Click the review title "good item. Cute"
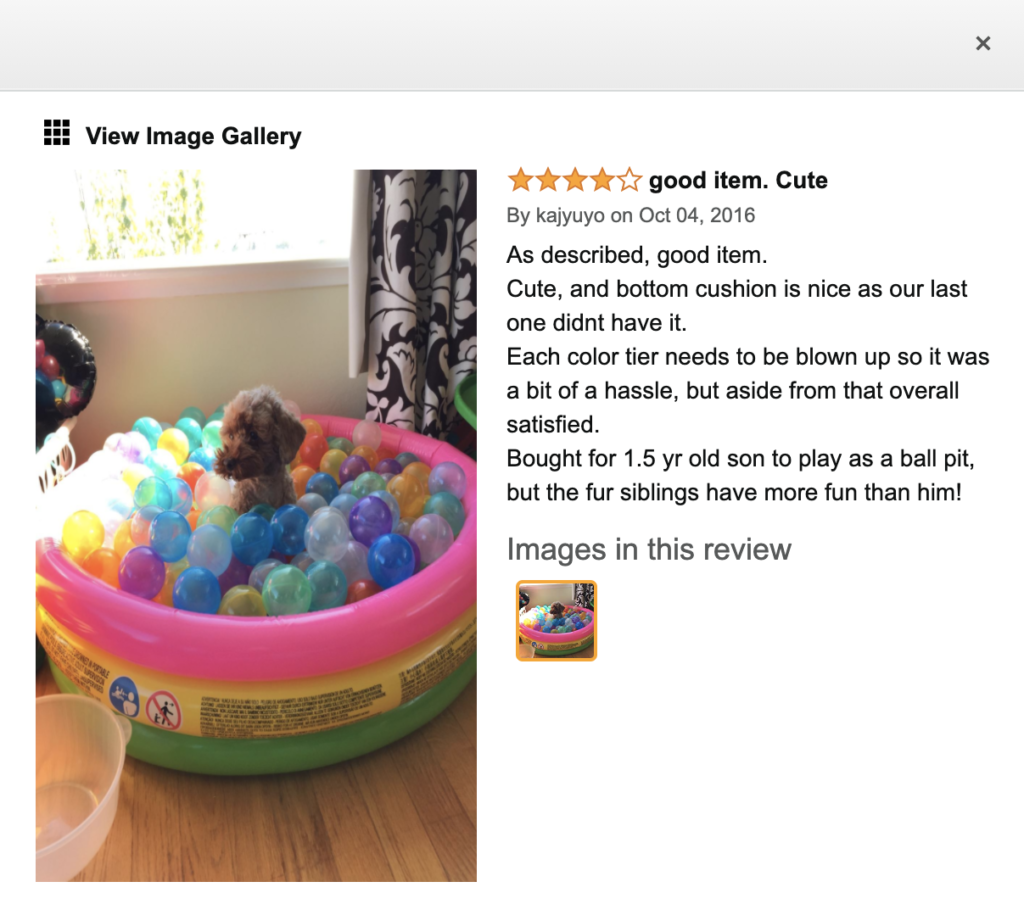Viewport: 1024px width, 904px height. point(738,181)
